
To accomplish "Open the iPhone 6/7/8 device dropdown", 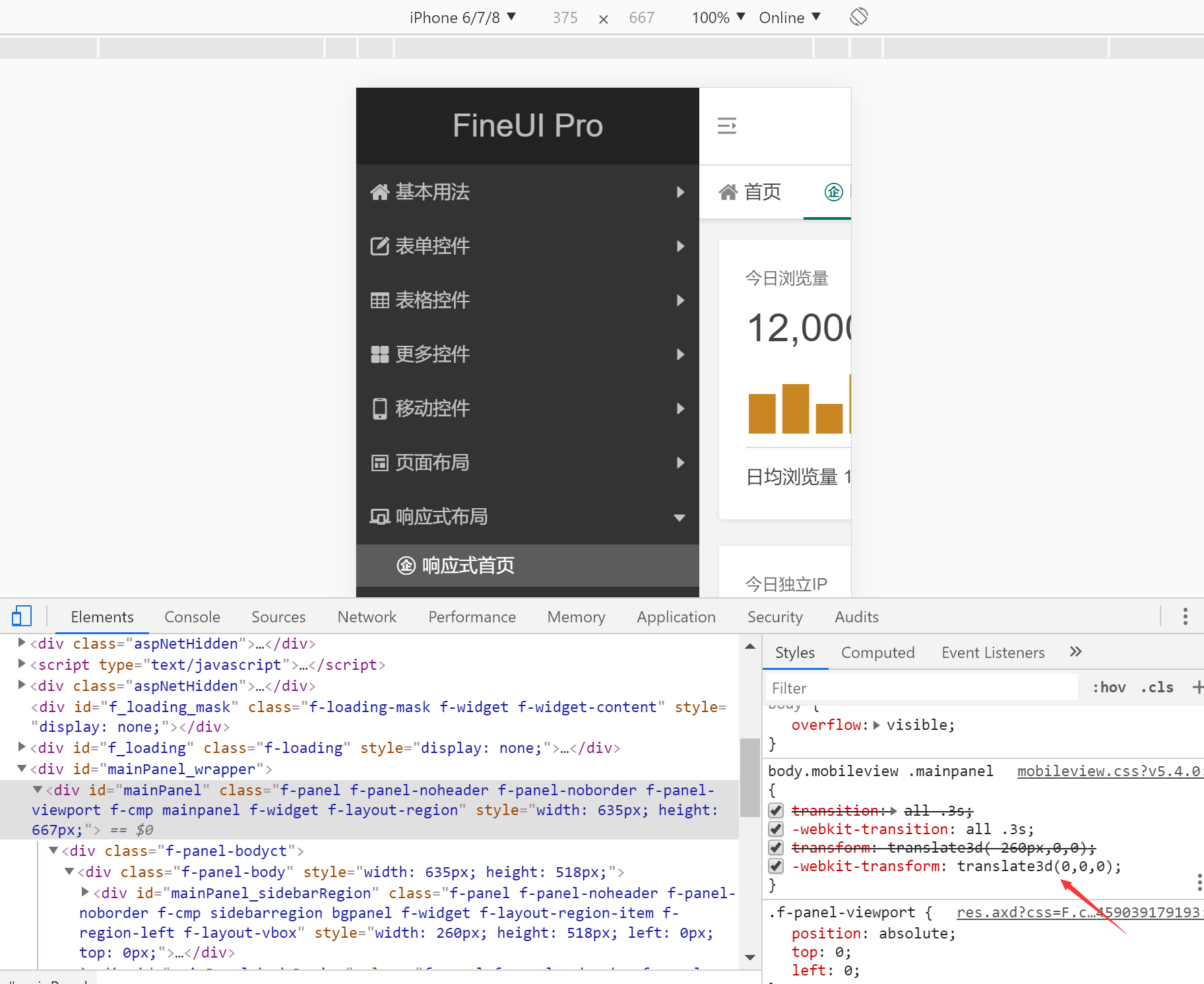I will tap(462, 17).
